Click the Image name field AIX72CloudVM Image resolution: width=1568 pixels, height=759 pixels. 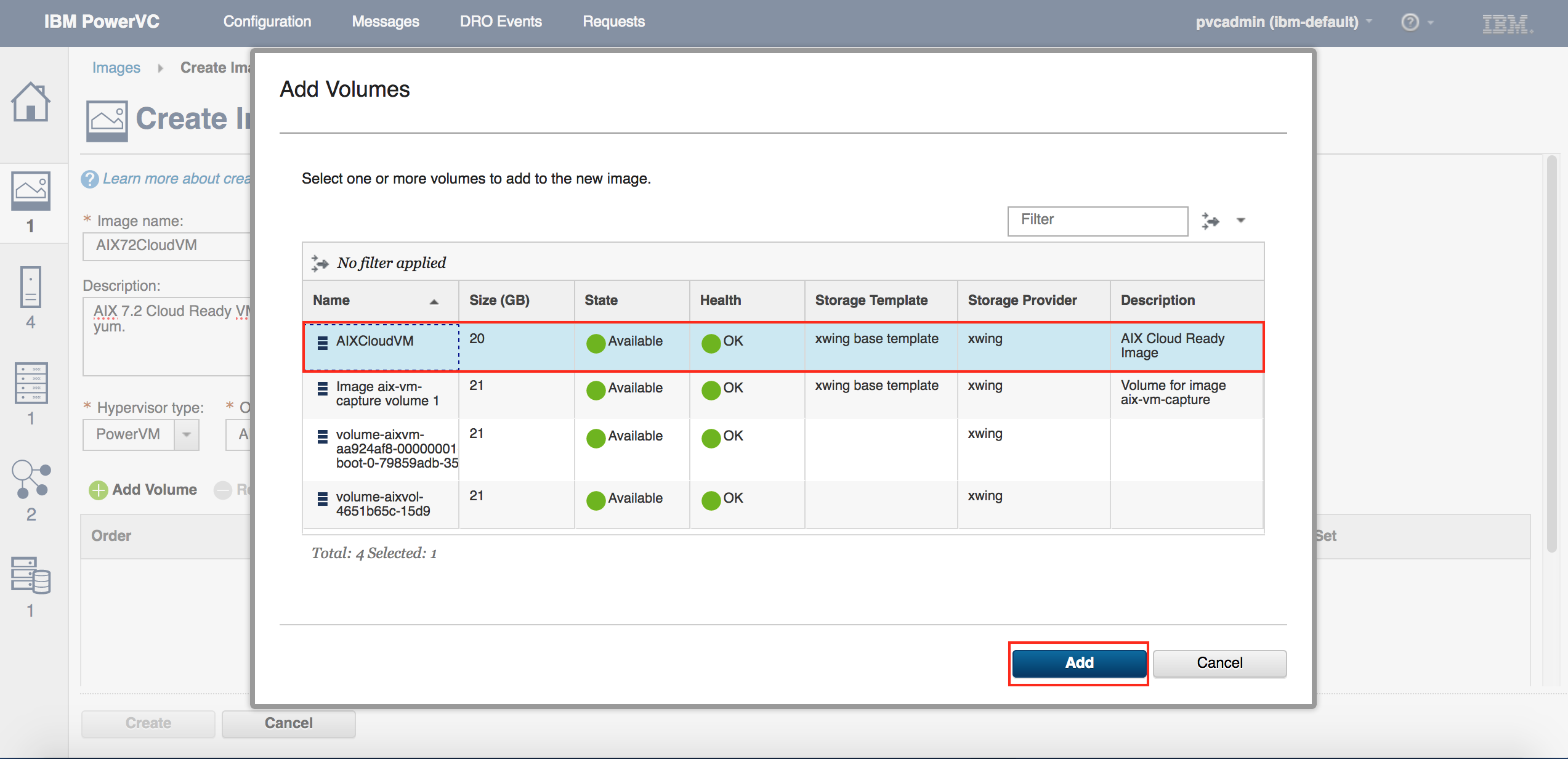click(x=168, y=246)
